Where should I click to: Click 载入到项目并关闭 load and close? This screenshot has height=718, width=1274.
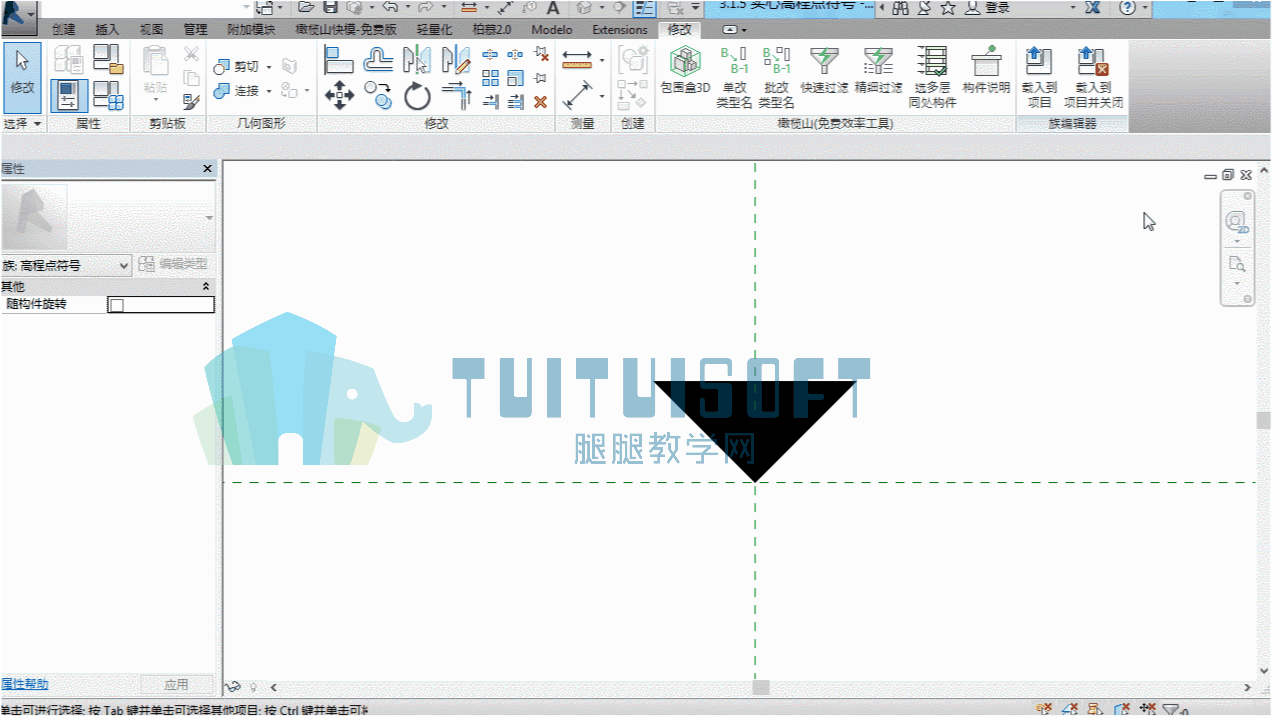[x=1092, y=77]
